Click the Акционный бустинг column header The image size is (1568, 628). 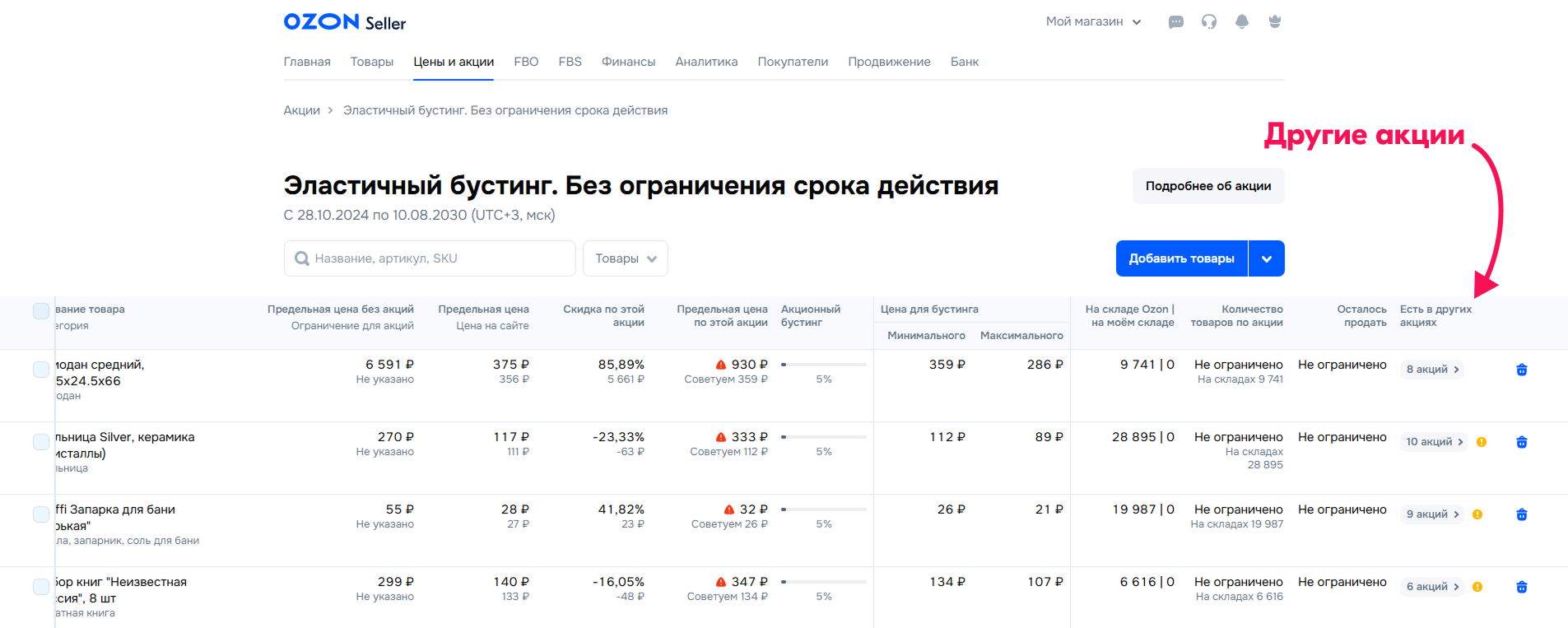[x=811, y=316]
